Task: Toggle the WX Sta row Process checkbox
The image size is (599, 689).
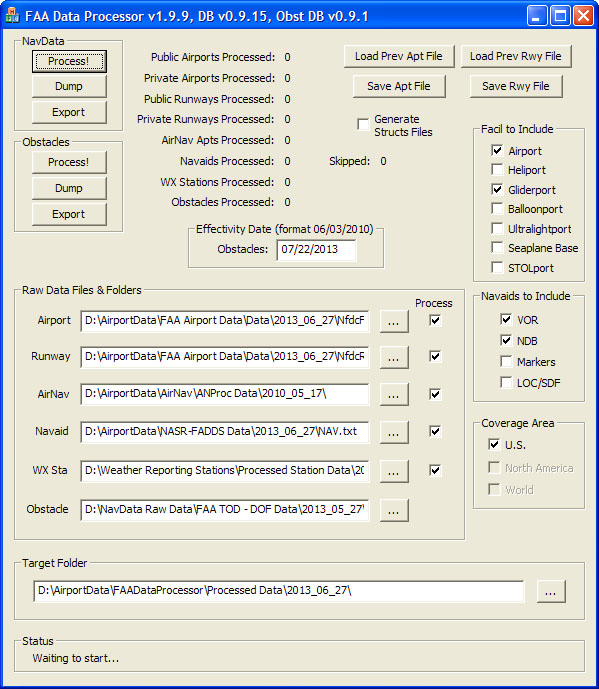Action: tap(435, 470)
